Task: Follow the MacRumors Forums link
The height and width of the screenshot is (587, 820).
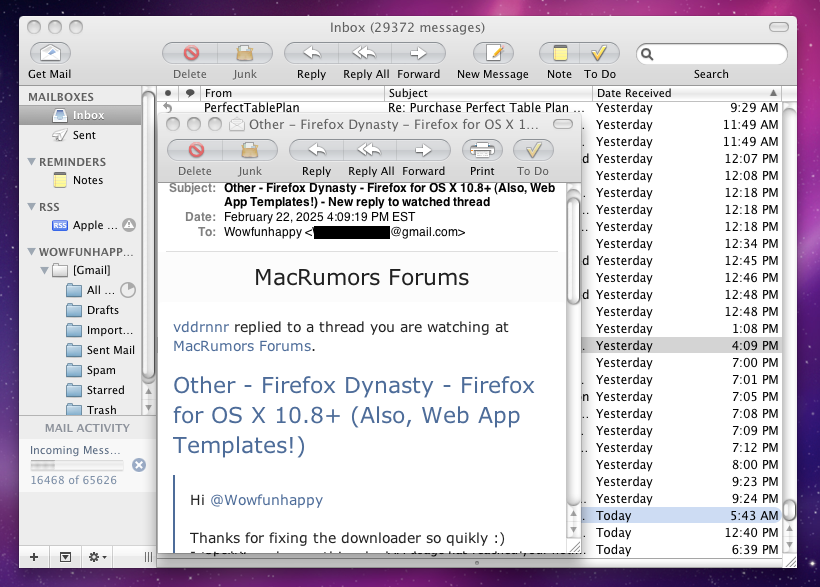Action: tap(242, 346)
